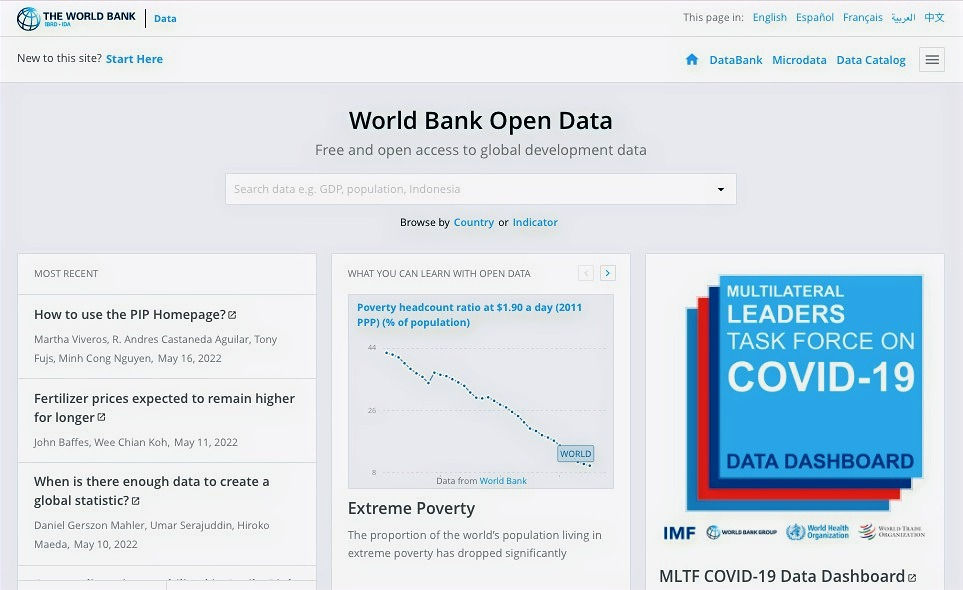Expand the search box dropdown arrow
This screenshot has height=590, width=963.
pyautogui.click(x=721, y=189)
